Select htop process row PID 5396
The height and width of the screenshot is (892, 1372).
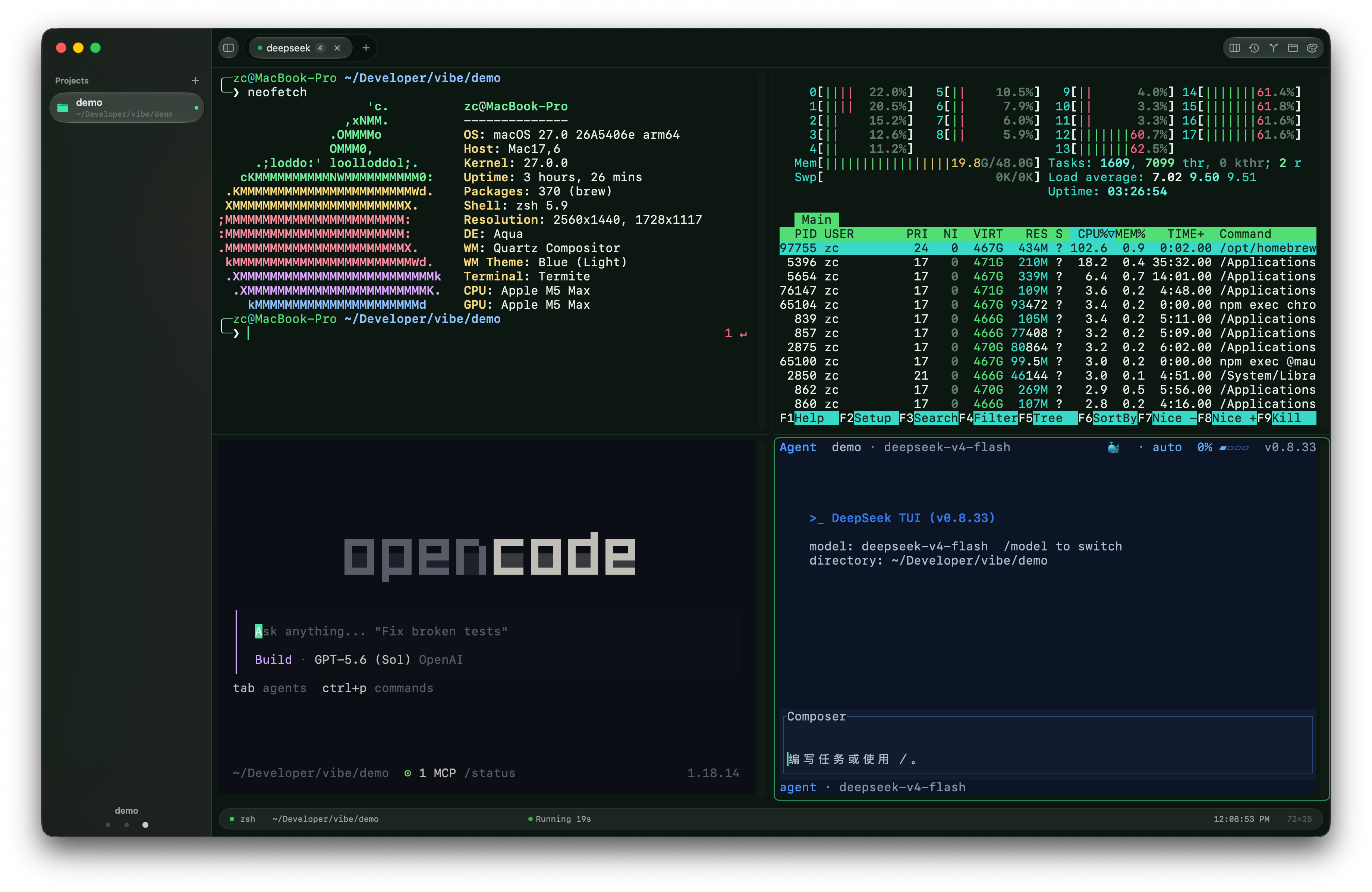(1047, 263)
